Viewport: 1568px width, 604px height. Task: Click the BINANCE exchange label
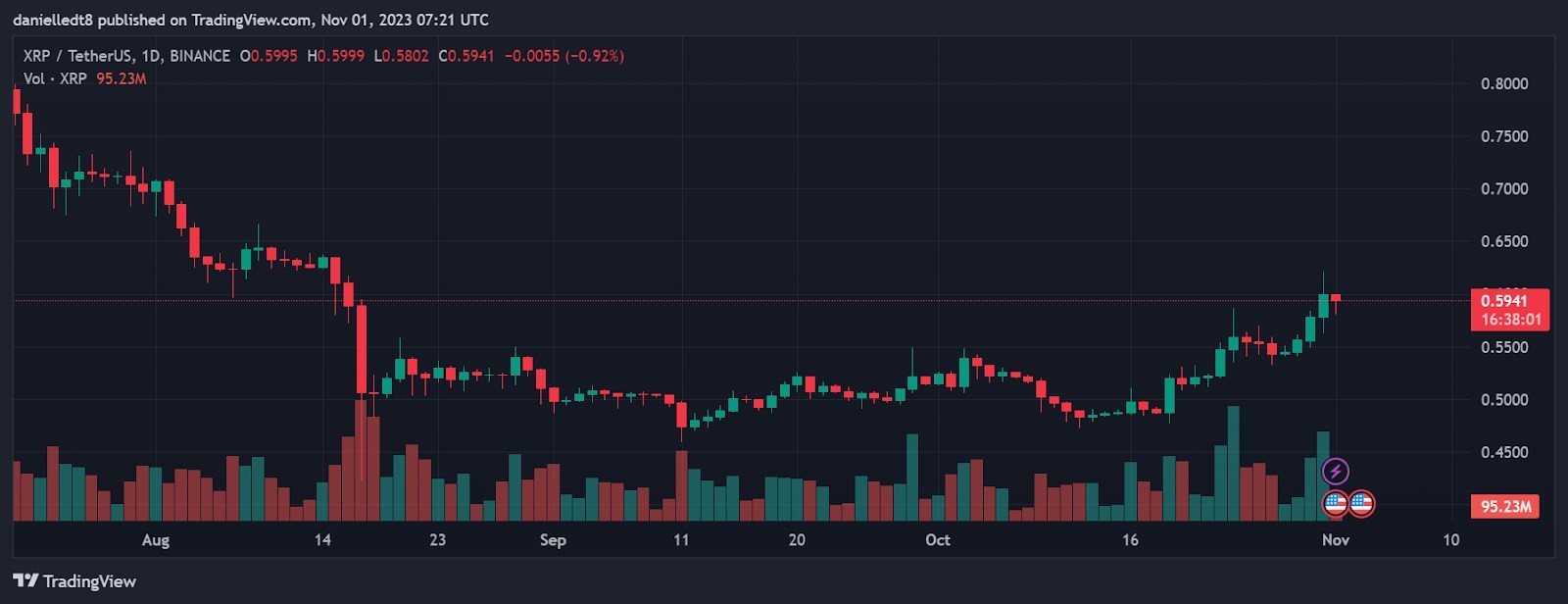coord(200,56)
